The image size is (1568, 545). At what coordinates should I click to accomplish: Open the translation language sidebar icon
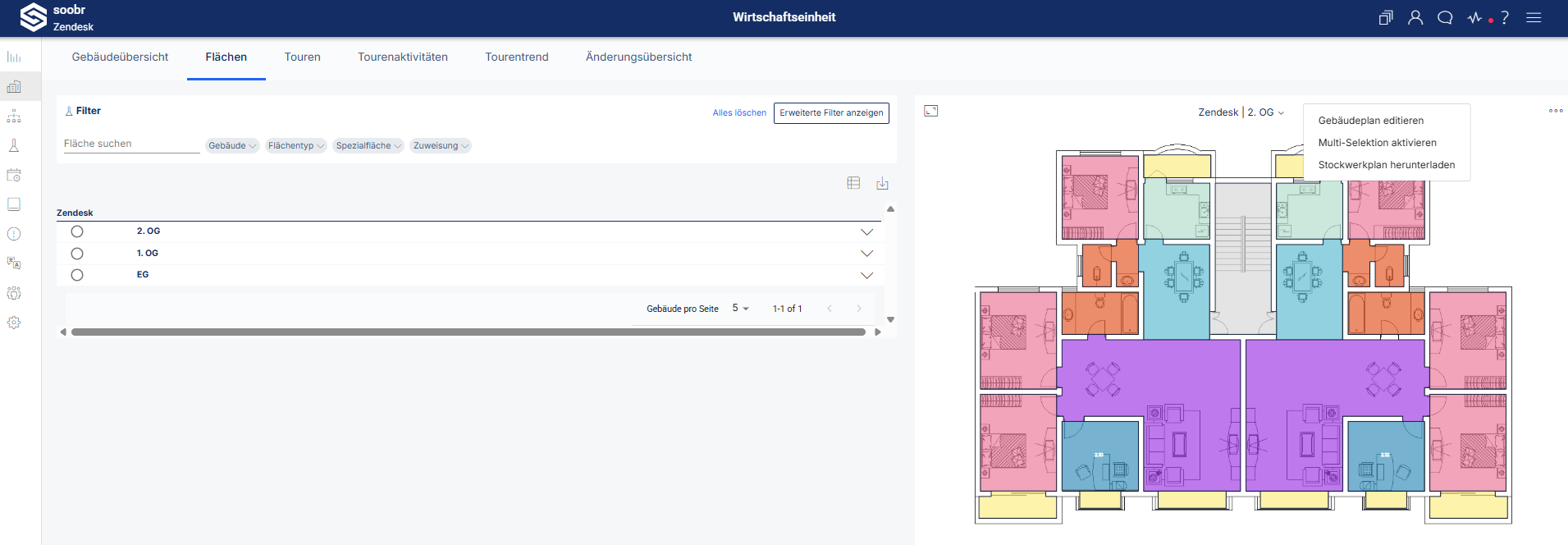click(14, 263)
